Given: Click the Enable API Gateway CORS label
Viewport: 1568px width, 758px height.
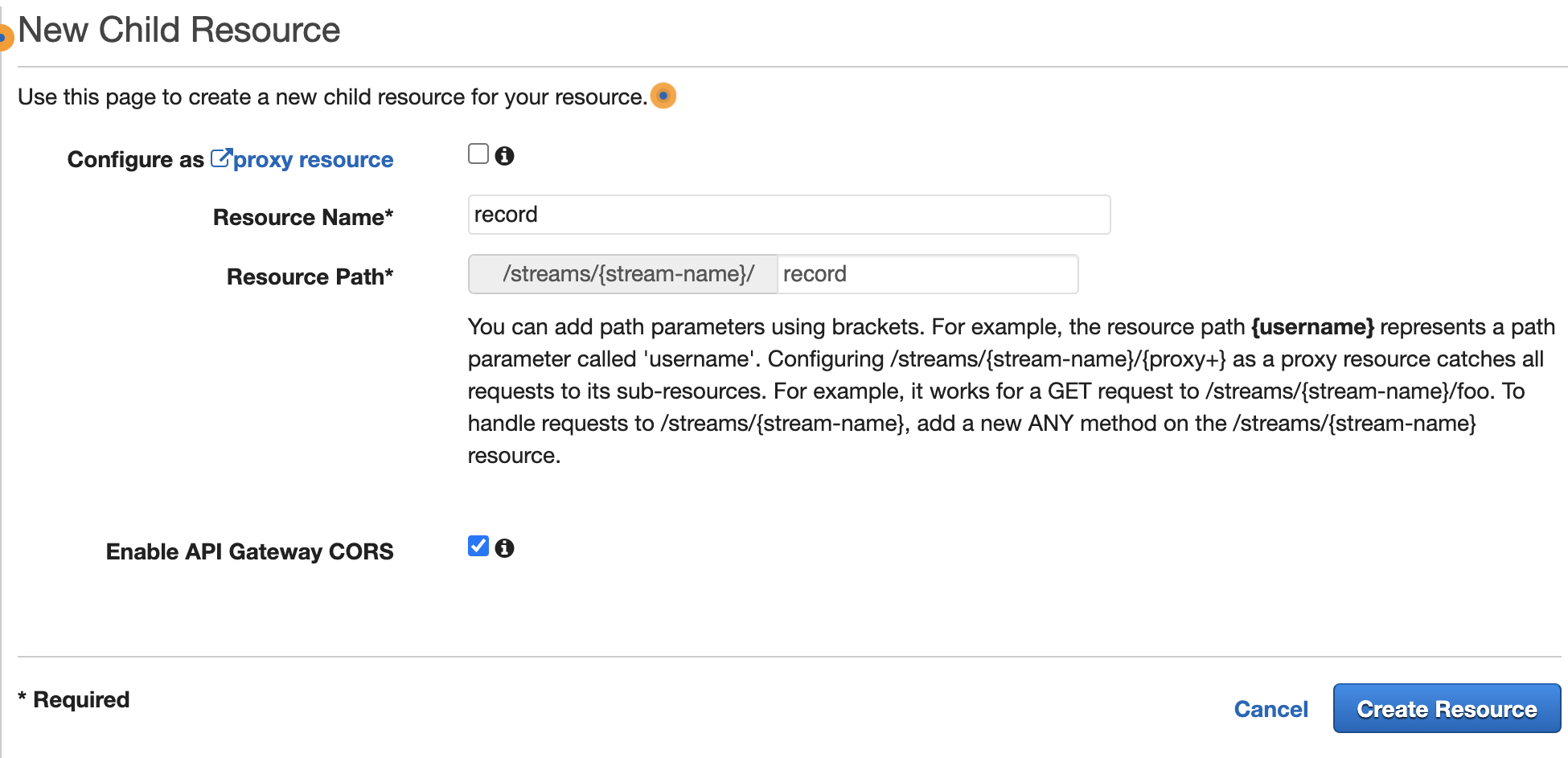Looking at the screenshot, I should coord(249,551).
